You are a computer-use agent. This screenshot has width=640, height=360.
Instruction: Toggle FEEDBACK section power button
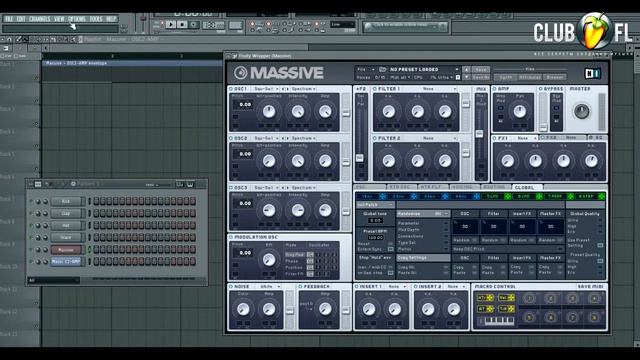300,287
